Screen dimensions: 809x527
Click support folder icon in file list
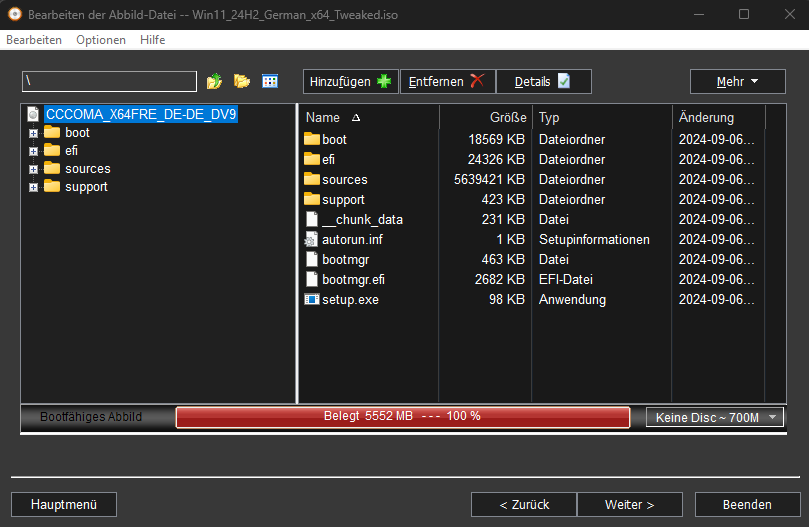click(312, 199)
